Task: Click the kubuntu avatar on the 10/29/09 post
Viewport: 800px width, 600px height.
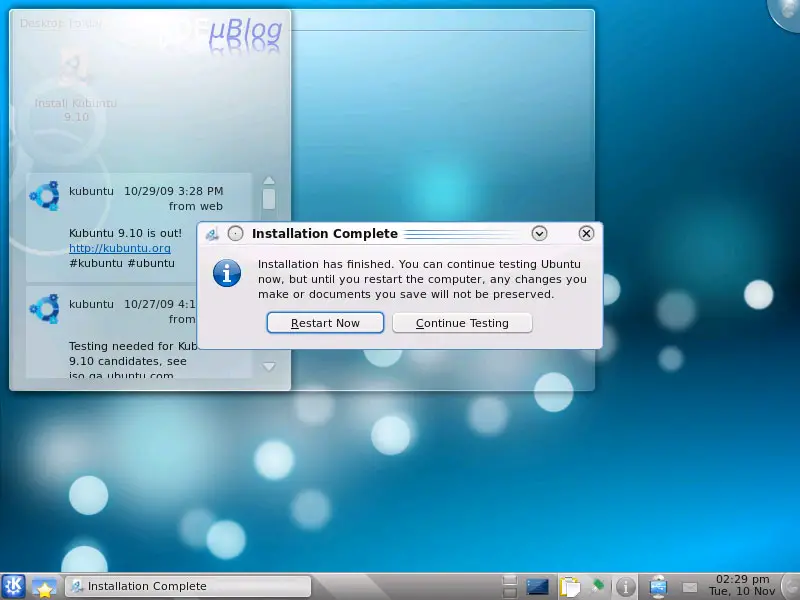Action: 44,195
